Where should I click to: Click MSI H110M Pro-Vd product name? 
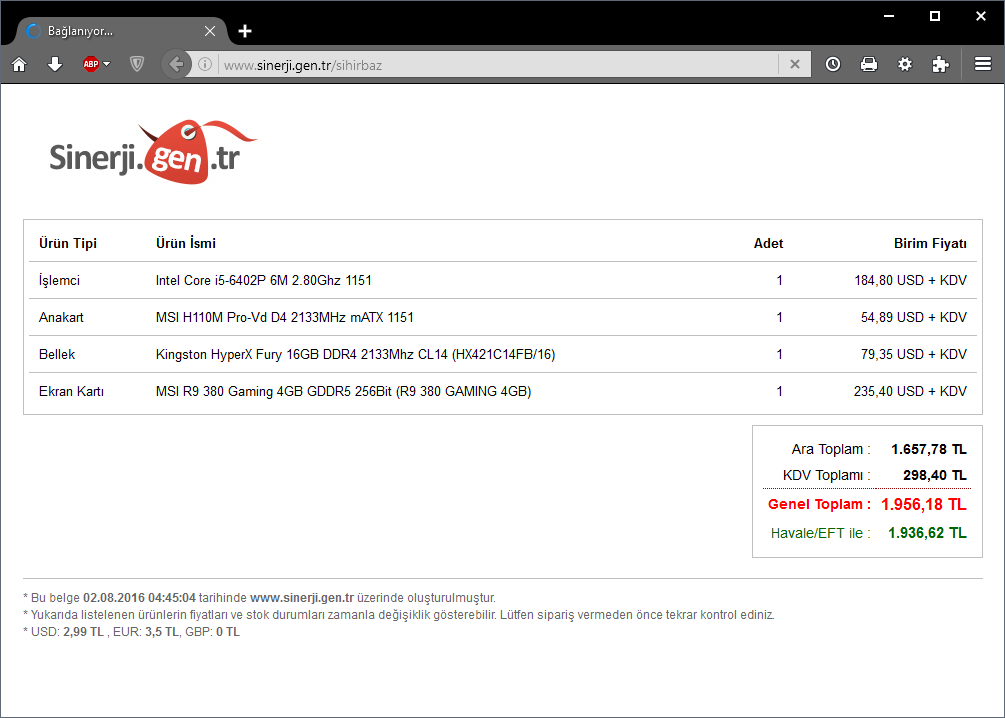(285, 317)
